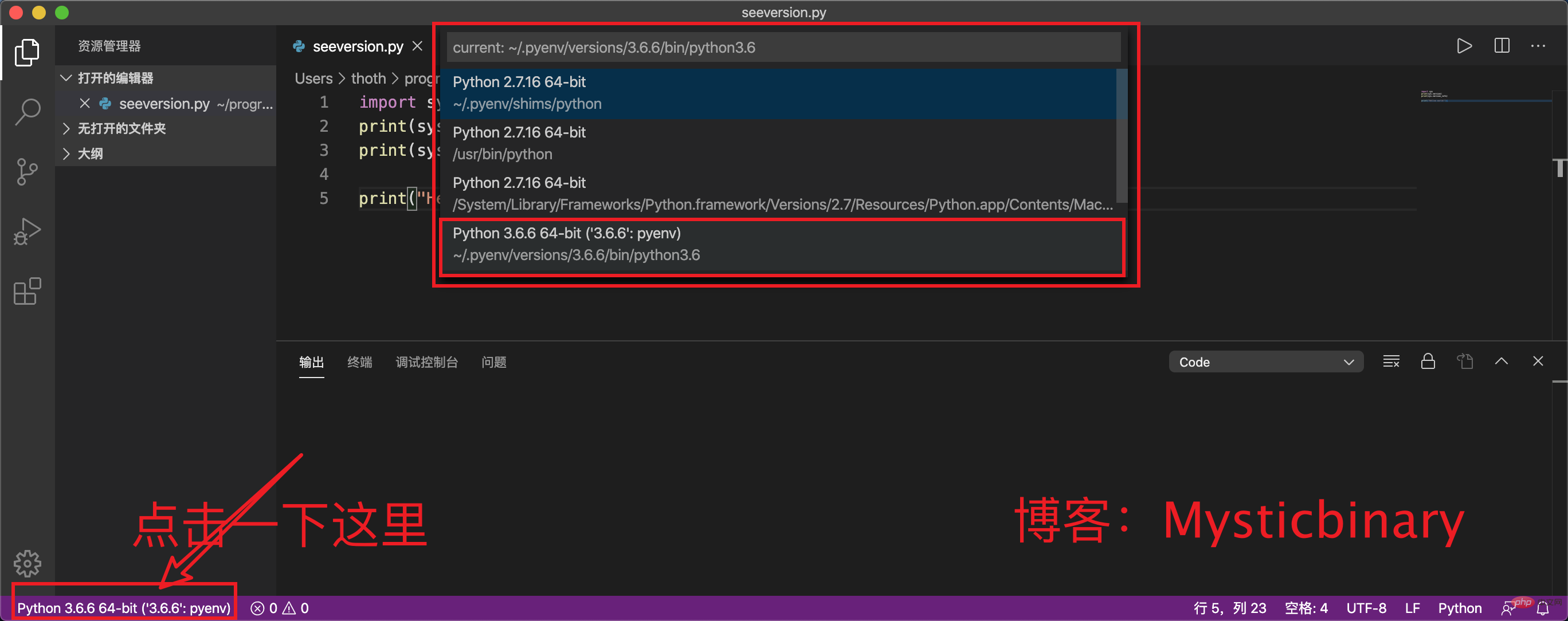The image size is (1568, 621).
Task: Run Python file with the play icon
Action: click(1464, 46)
